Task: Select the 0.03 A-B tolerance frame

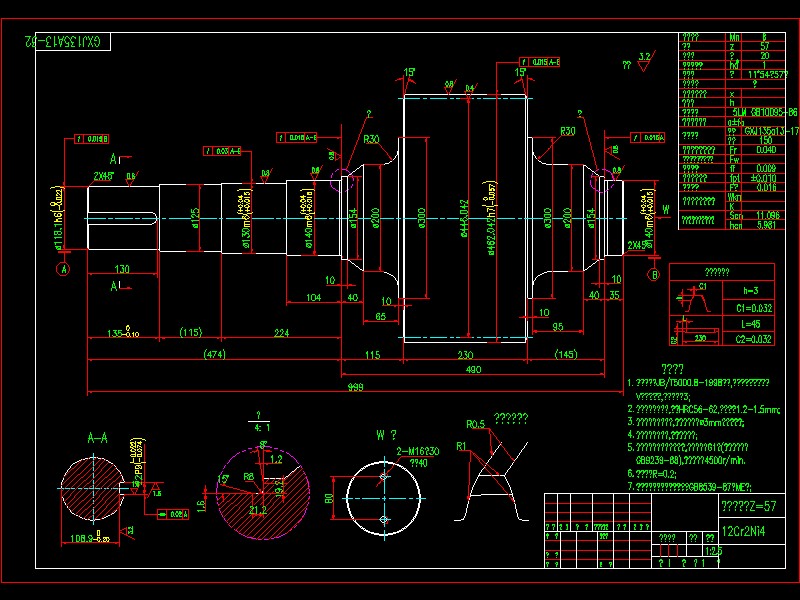Action: tap(222, 151)
